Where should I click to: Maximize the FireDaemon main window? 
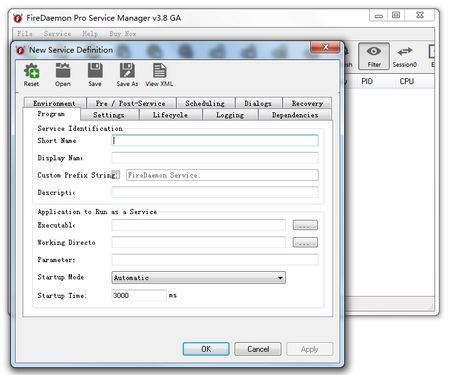(x=396, y=15)
